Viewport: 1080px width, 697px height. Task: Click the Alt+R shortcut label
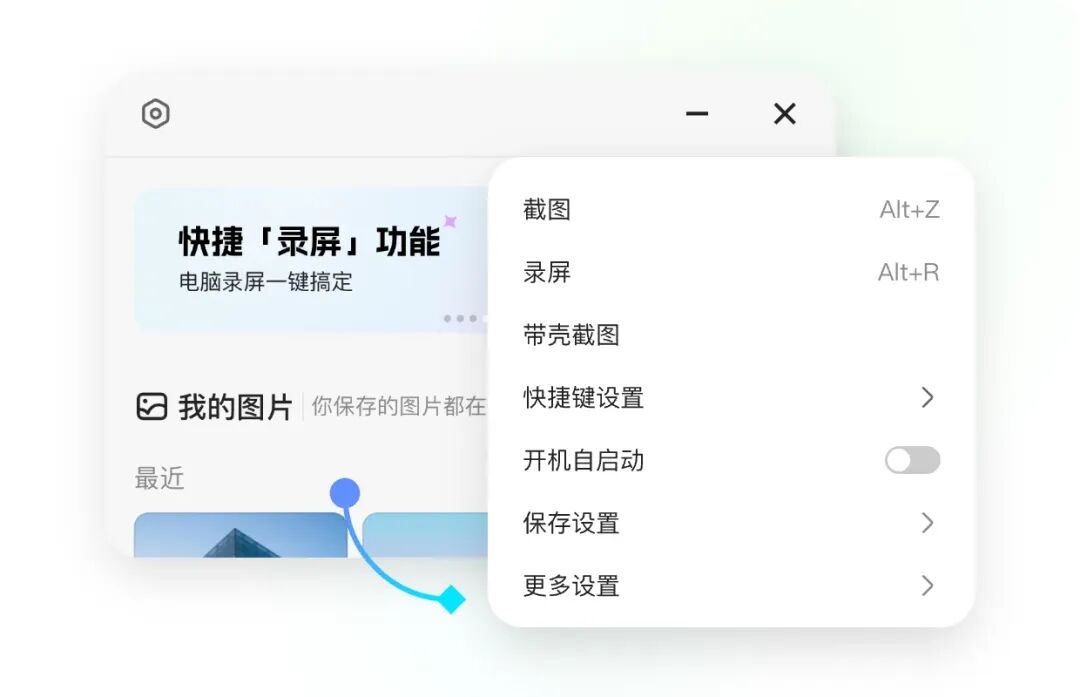pyautogui.click(x=909, y=272)
